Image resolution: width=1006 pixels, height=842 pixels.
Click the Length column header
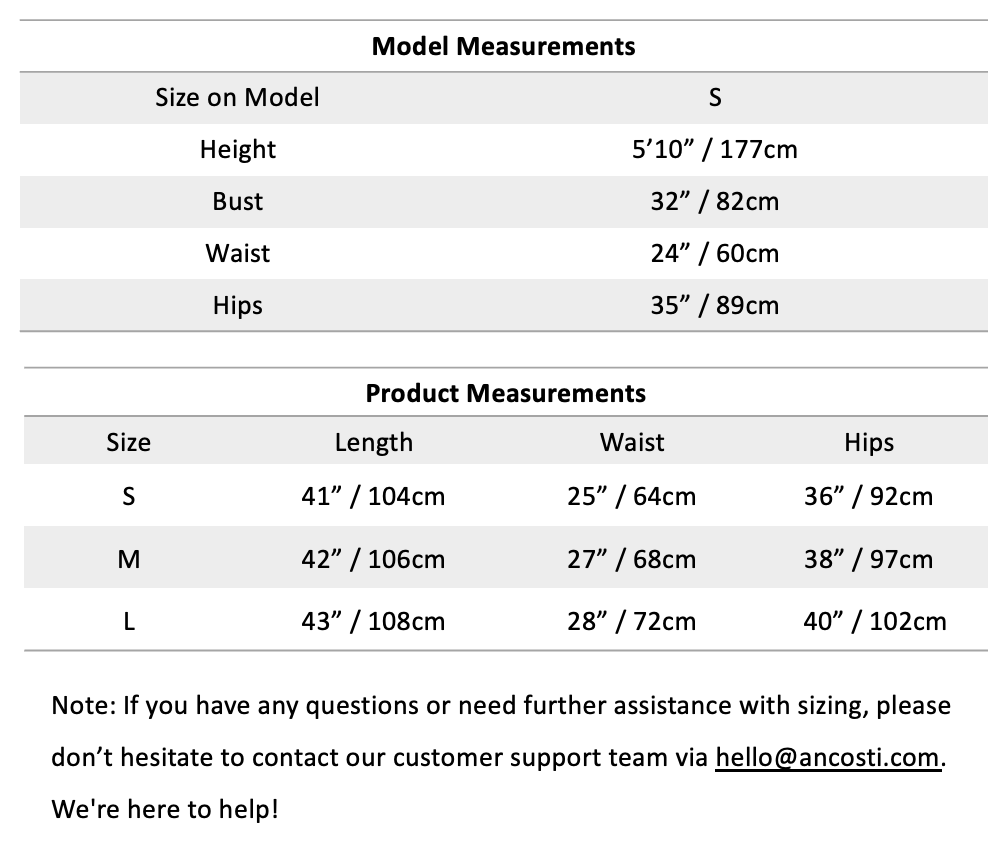click(373, 442)
